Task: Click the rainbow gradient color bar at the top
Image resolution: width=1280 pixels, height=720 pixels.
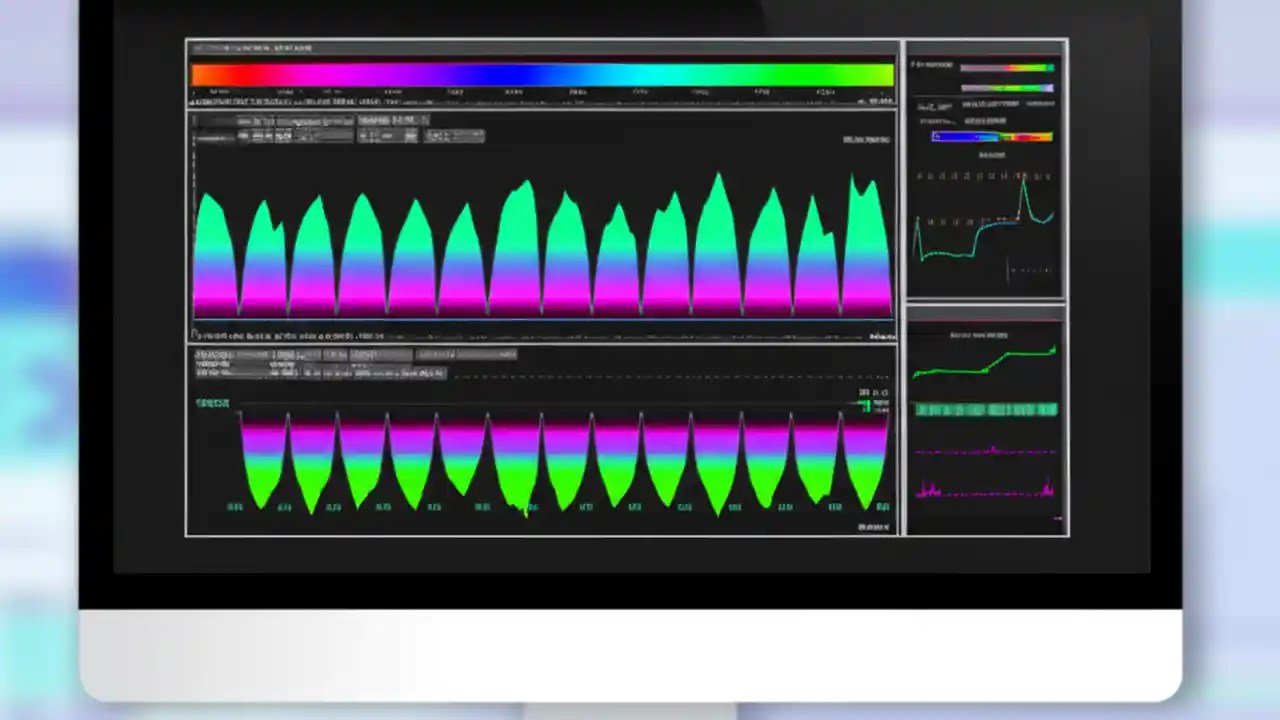Action: point(540,73)
